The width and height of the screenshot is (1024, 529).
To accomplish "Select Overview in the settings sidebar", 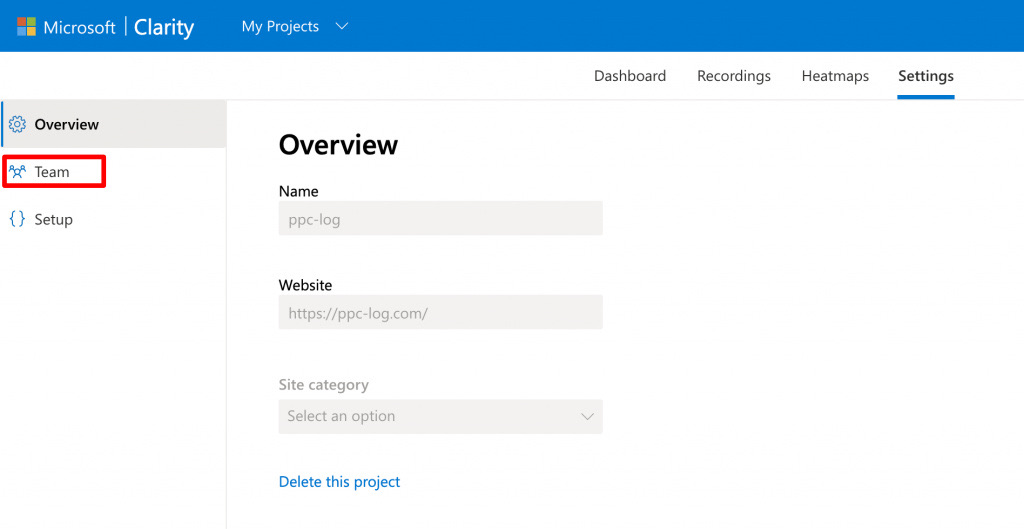I will (x=113, y=124).
